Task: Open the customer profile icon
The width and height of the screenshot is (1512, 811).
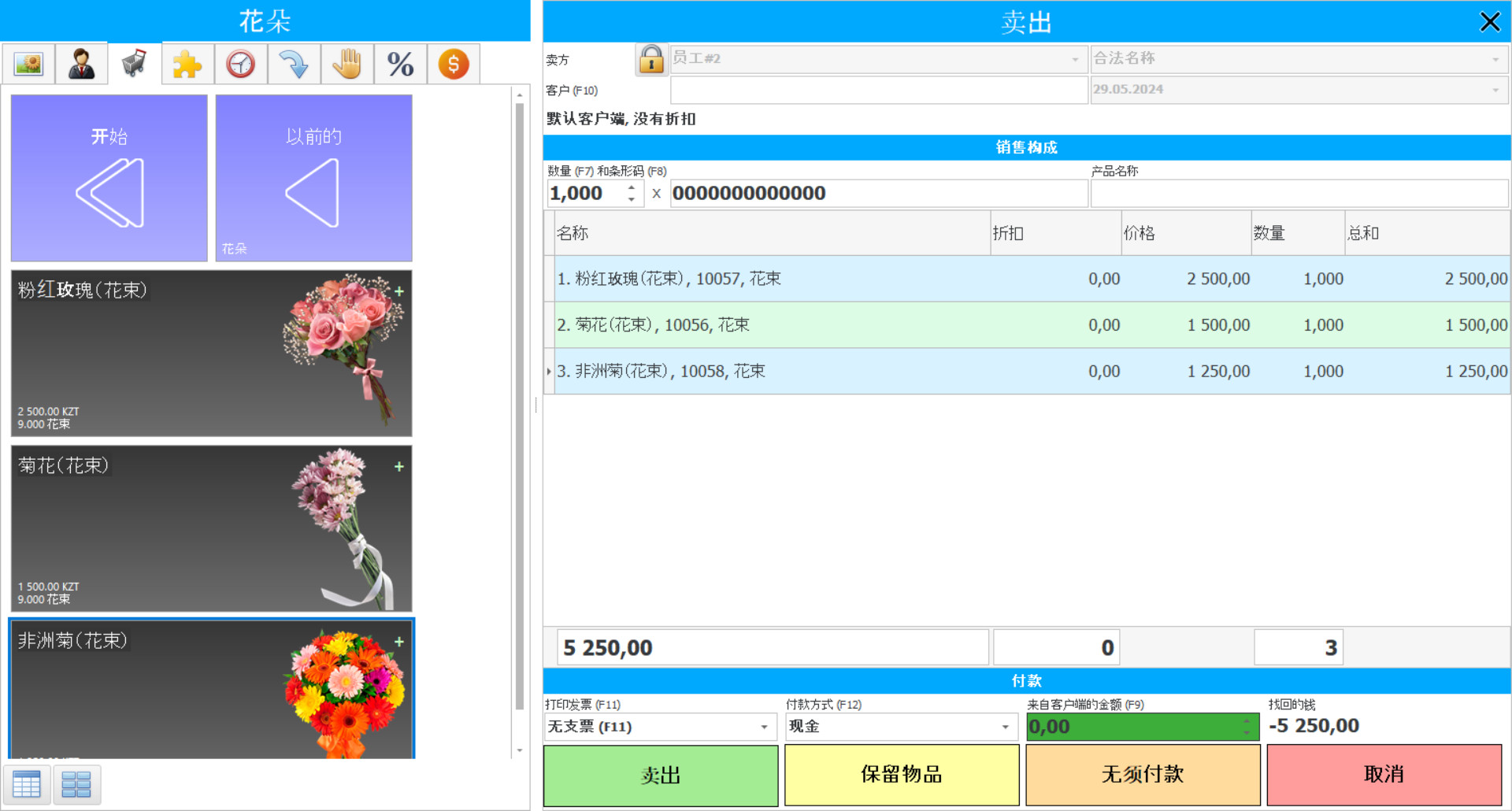Action: (81, 63)
